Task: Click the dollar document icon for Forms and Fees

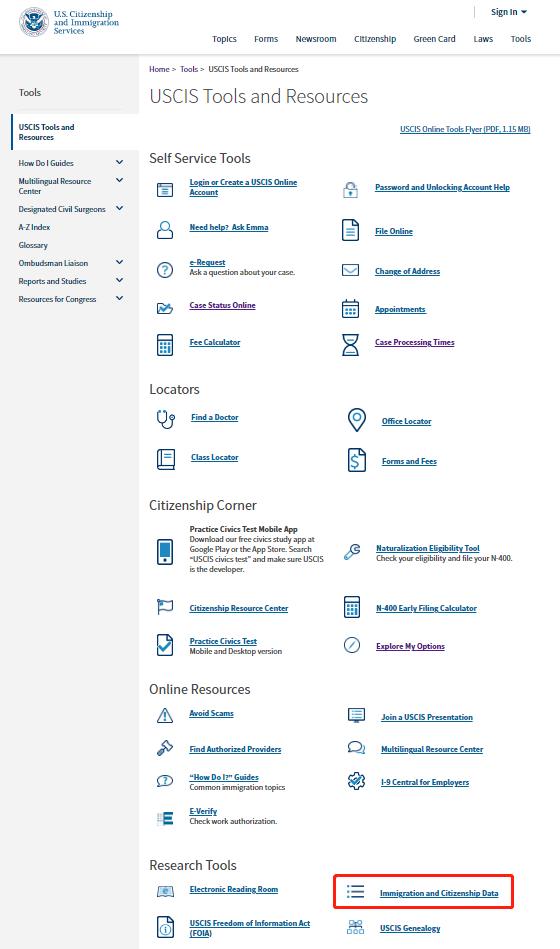Action: (x=357, y=461)
